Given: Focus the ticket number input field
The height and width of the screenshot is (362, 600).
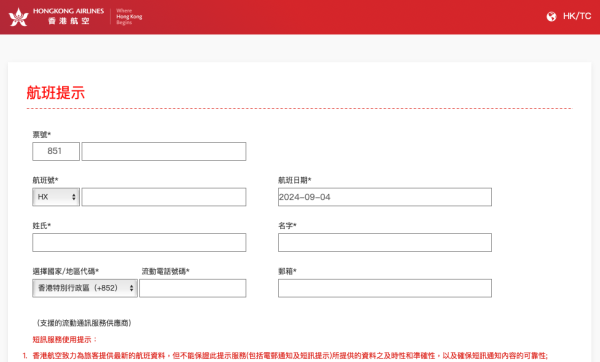Looking at the screenshot, I should [x=164, y=151].
